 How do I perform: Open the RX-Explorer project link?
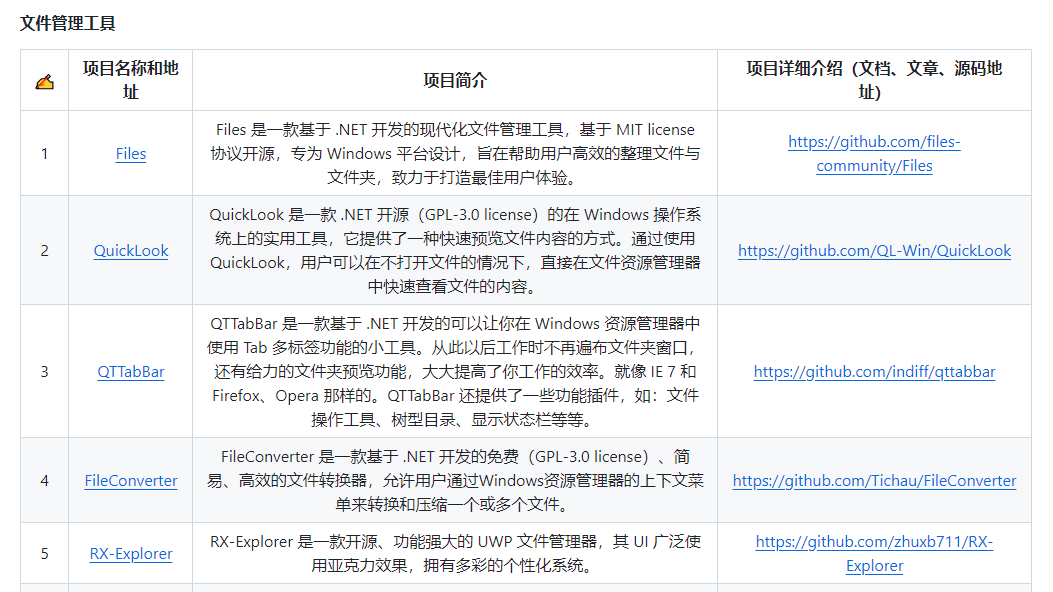tap(131, 554)
